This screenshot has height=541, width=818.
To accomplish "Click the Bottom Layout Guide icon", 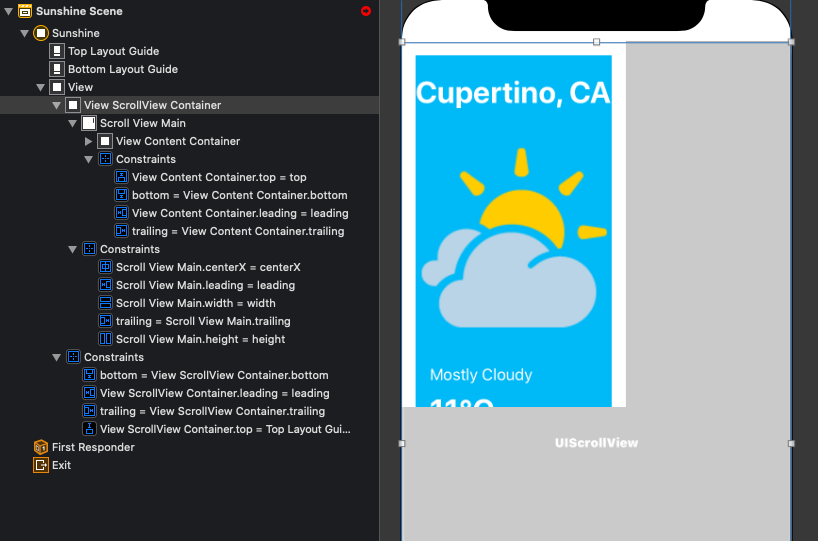I will 57,69.
